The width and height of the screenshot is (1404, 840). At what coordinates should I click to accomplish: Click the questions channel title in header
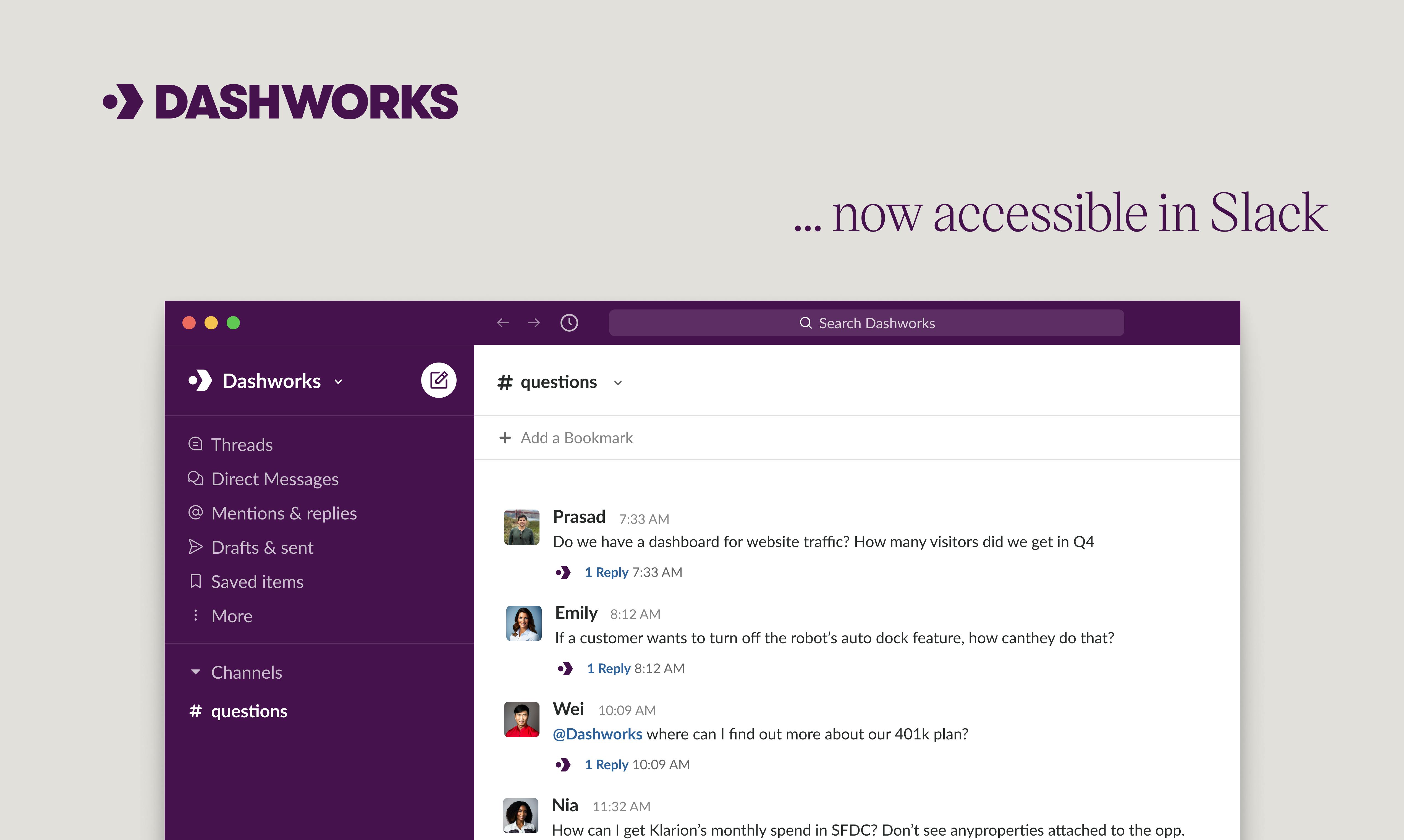(x=559, y=382)
